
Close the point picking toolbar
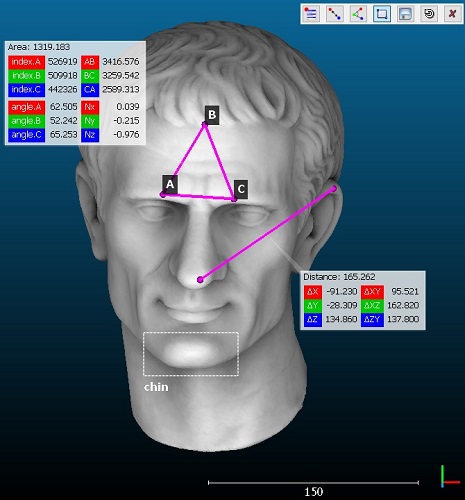click(x=452, y=14)
